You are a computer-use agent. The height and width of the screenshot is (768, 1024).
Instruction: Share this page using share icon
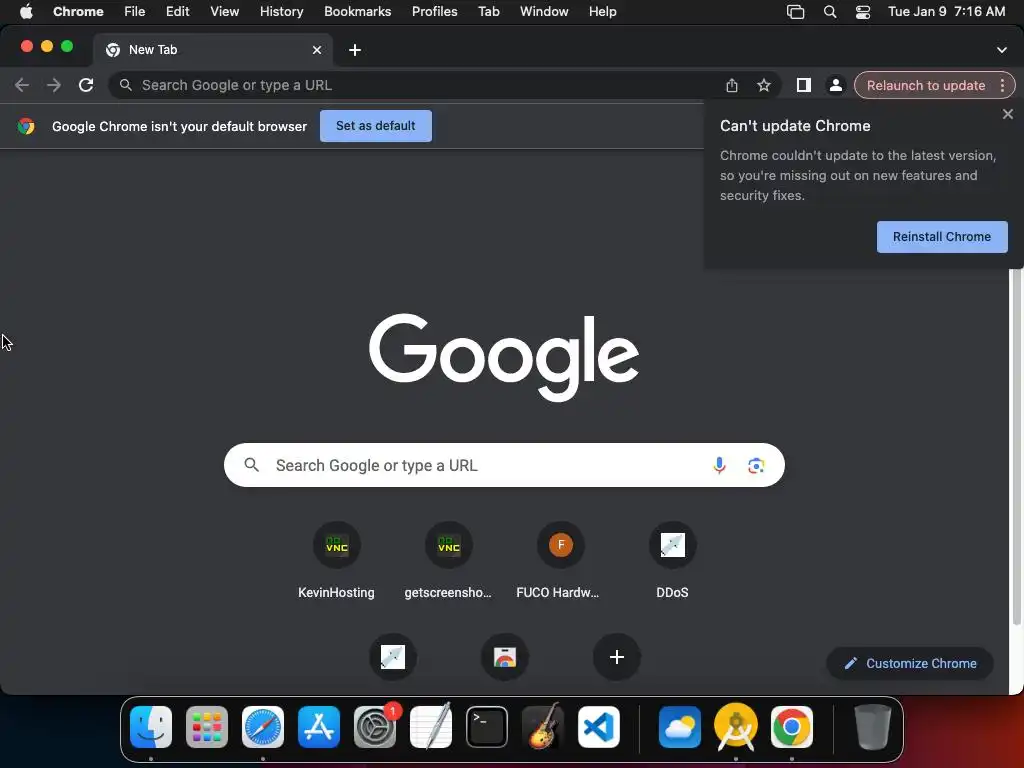(x=731, y=85)
